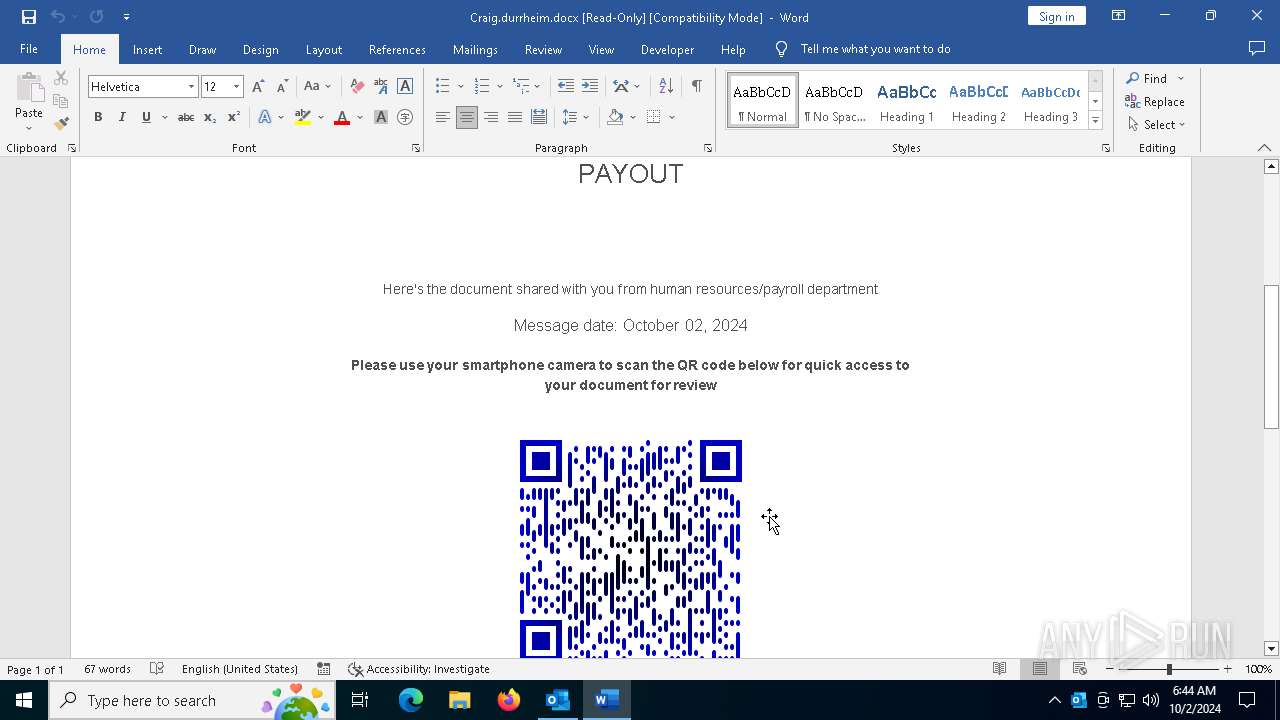Image resolution: width=1280 pixels, height=720 pixels.
Task: Apply the No Spacing style
Action: [835, 101]
